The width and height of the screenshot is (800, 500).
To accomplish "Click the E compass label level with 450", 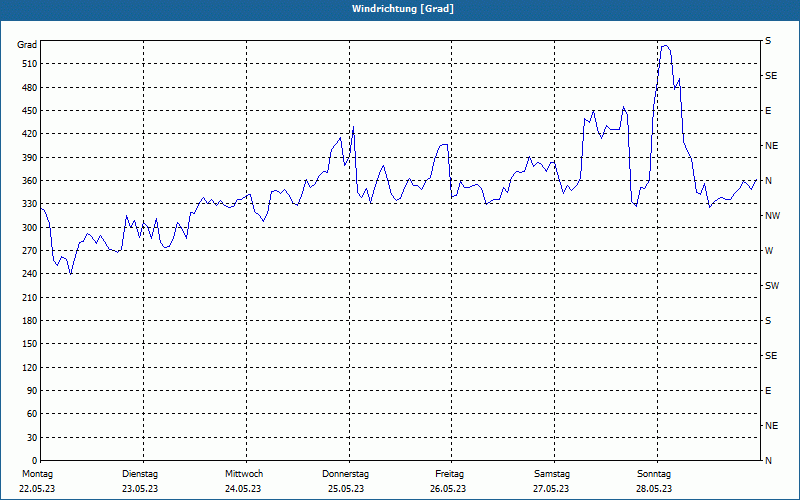I will pyautogui.click(x=768, y=111).
